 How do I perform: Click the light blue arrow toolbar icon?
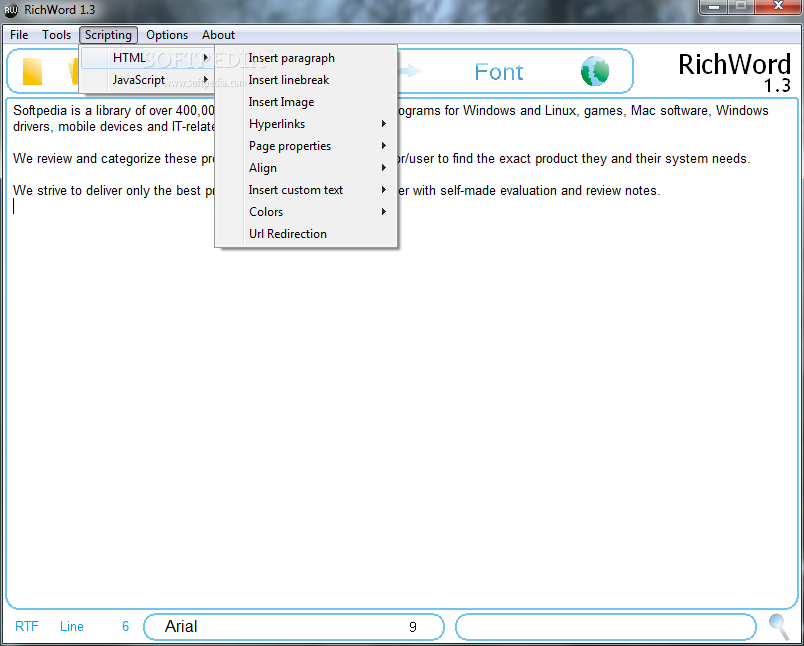410,71
